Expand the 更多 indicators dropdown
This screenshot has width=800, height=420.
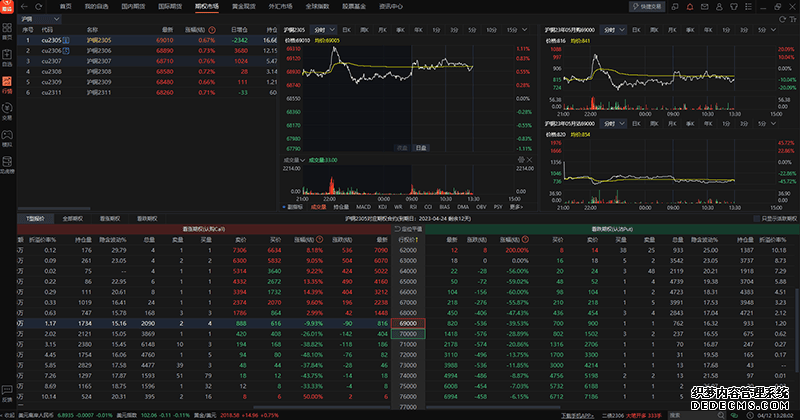[515, 208]
